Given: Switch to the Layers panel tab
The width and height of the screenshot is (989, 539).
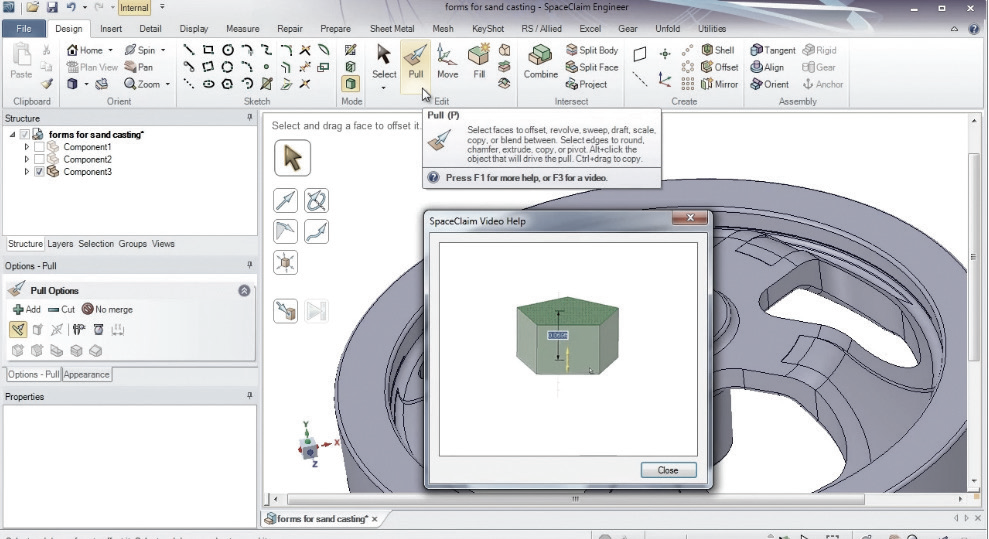Looking at the screenshot, I should (60, 244).
